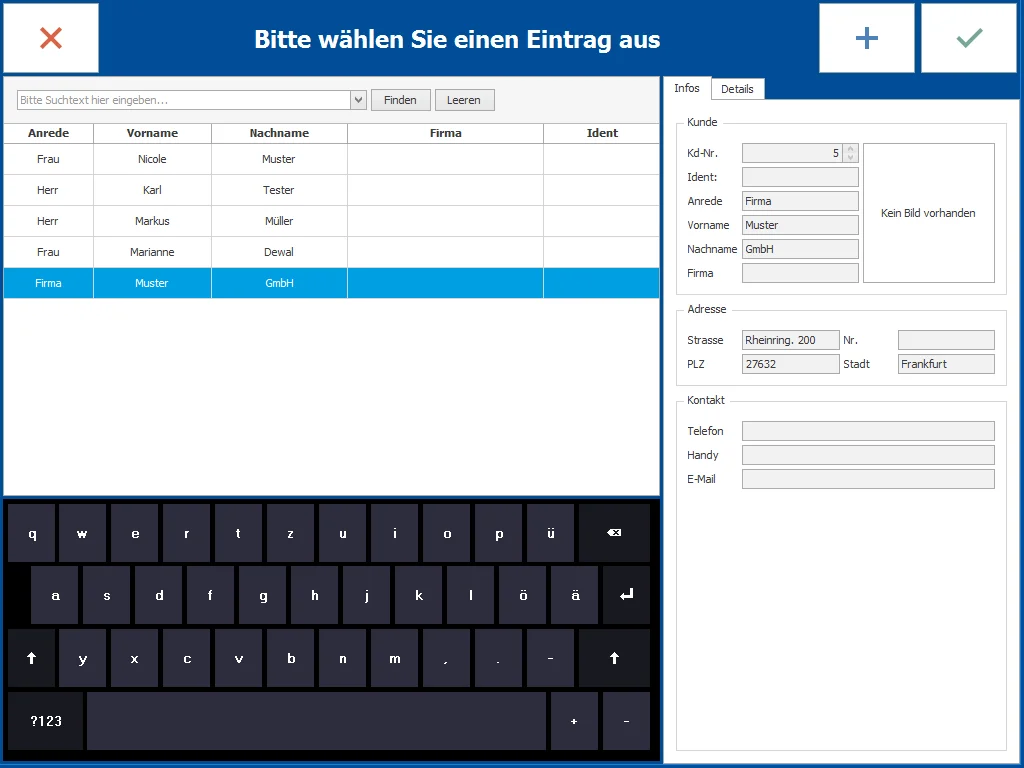Switch to the Infos tab
1024x768 pixels.
687,88
